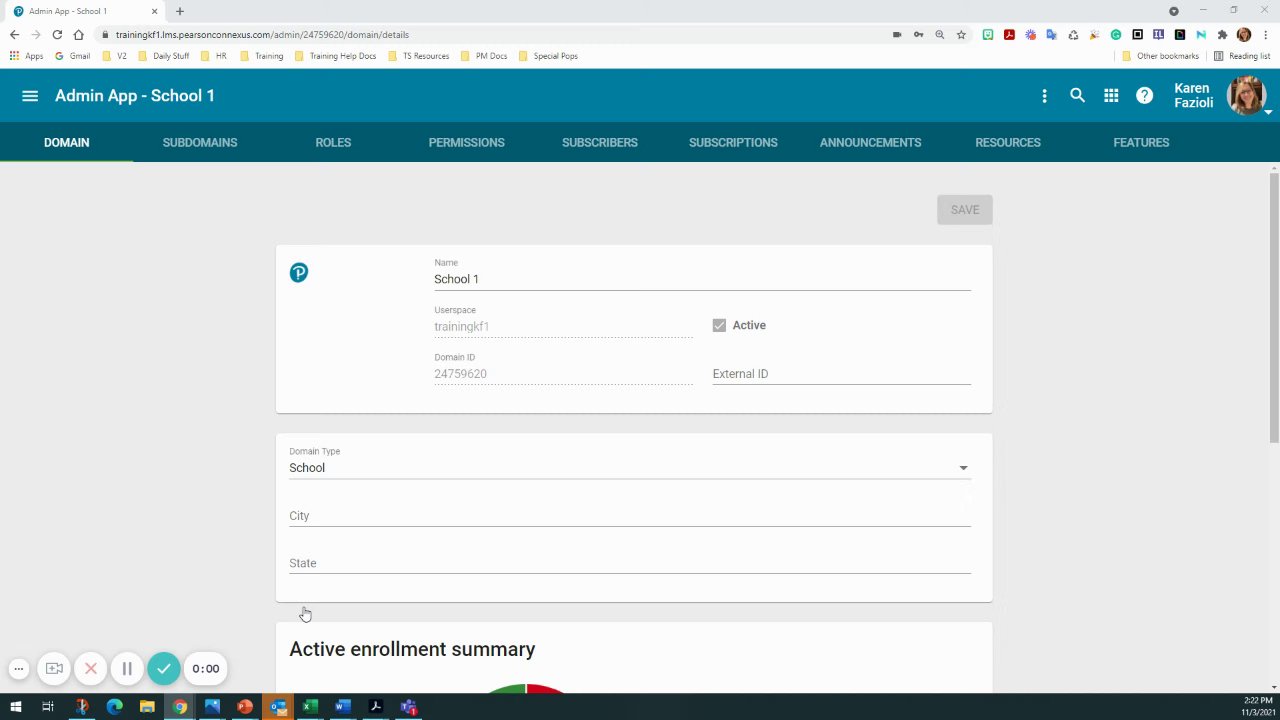Click the City input field
The image size is (1280, 720).
click(x=630, y=516)
